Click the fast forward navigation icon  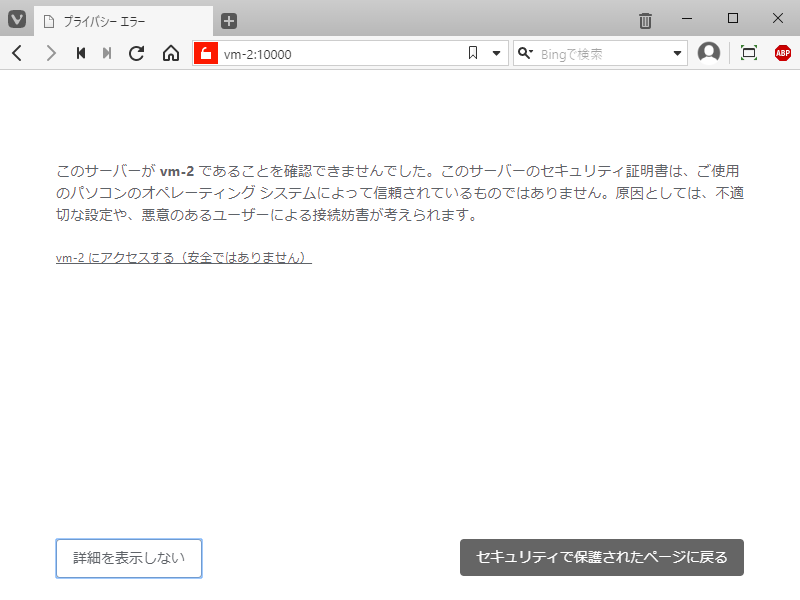(x=107, y=53)
